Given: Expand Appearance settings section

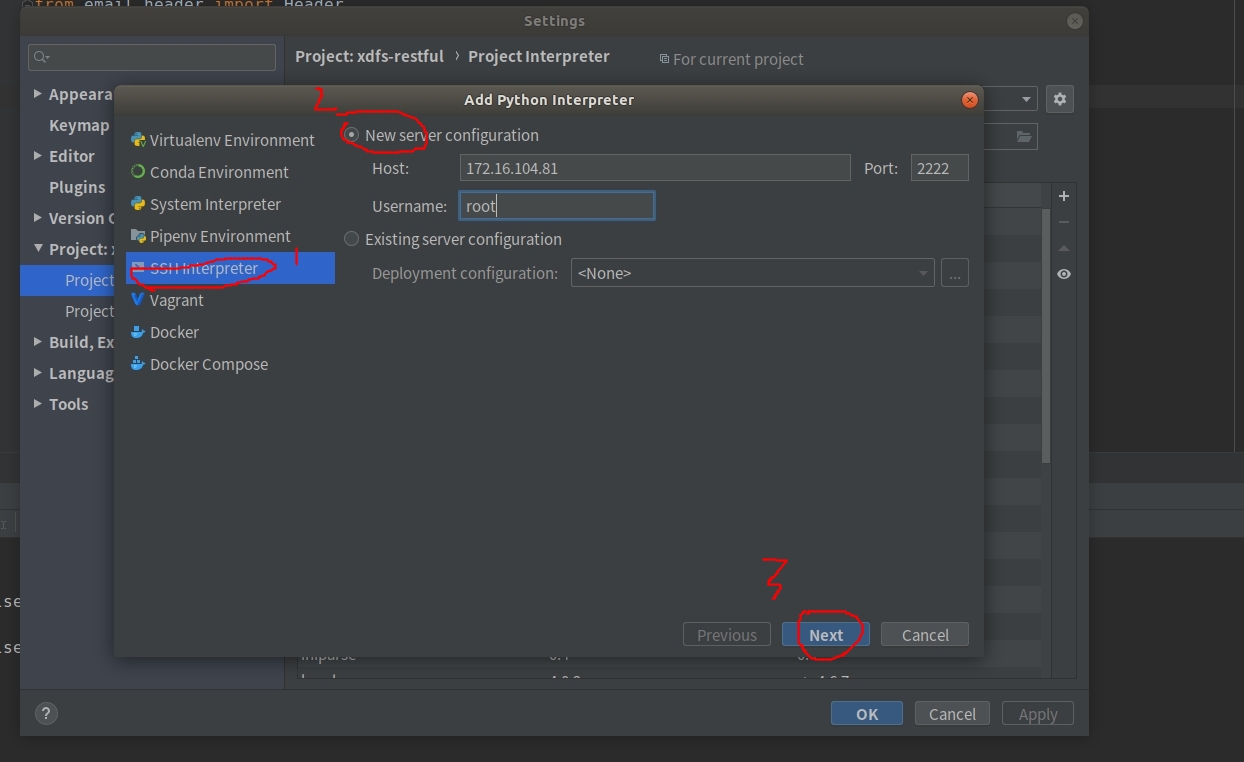Looking at the screenshot, I should pos(38,93).
